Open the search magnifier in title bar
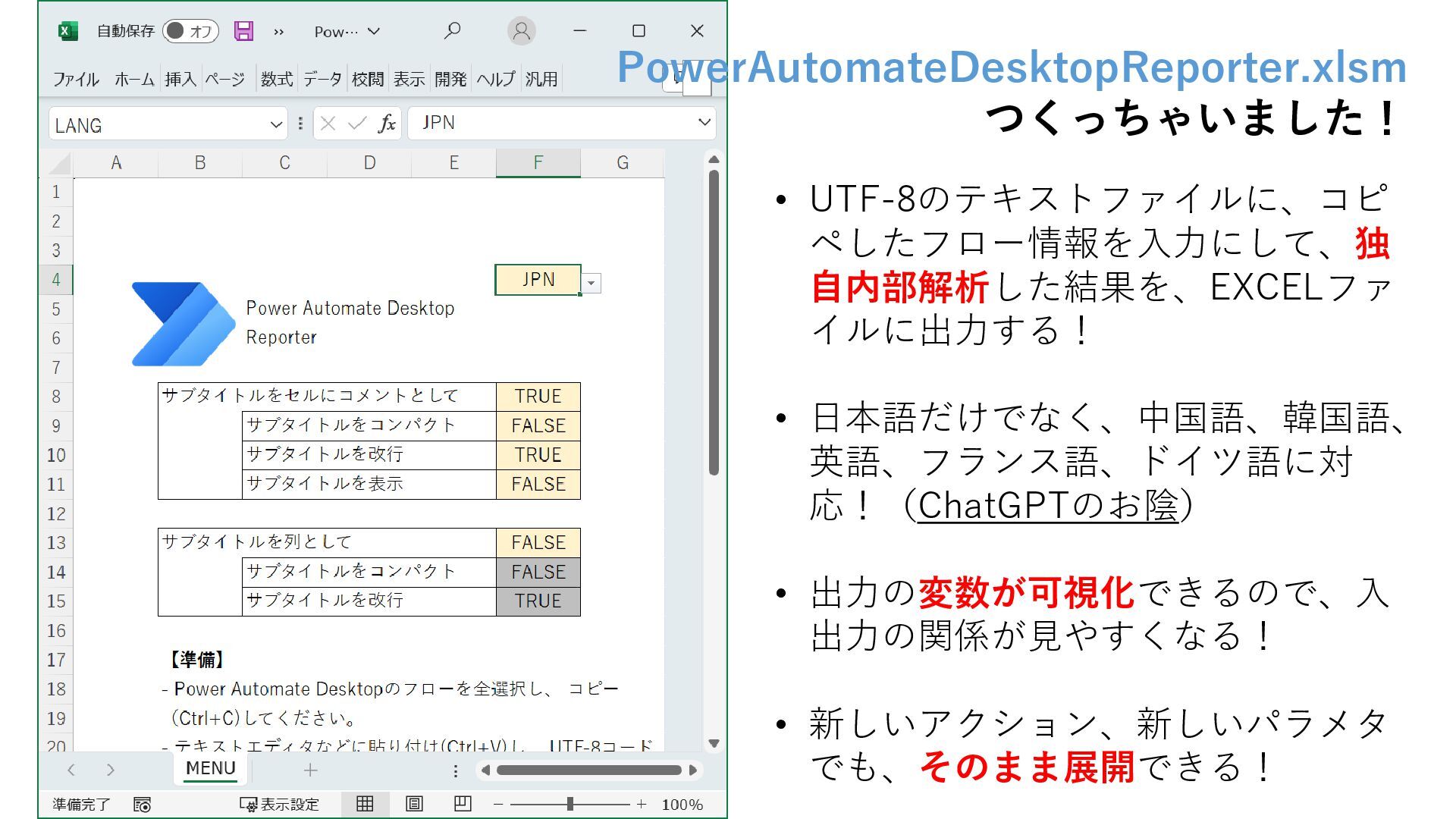This screenshot has height=819, width=1456. [x=452, y=31]
